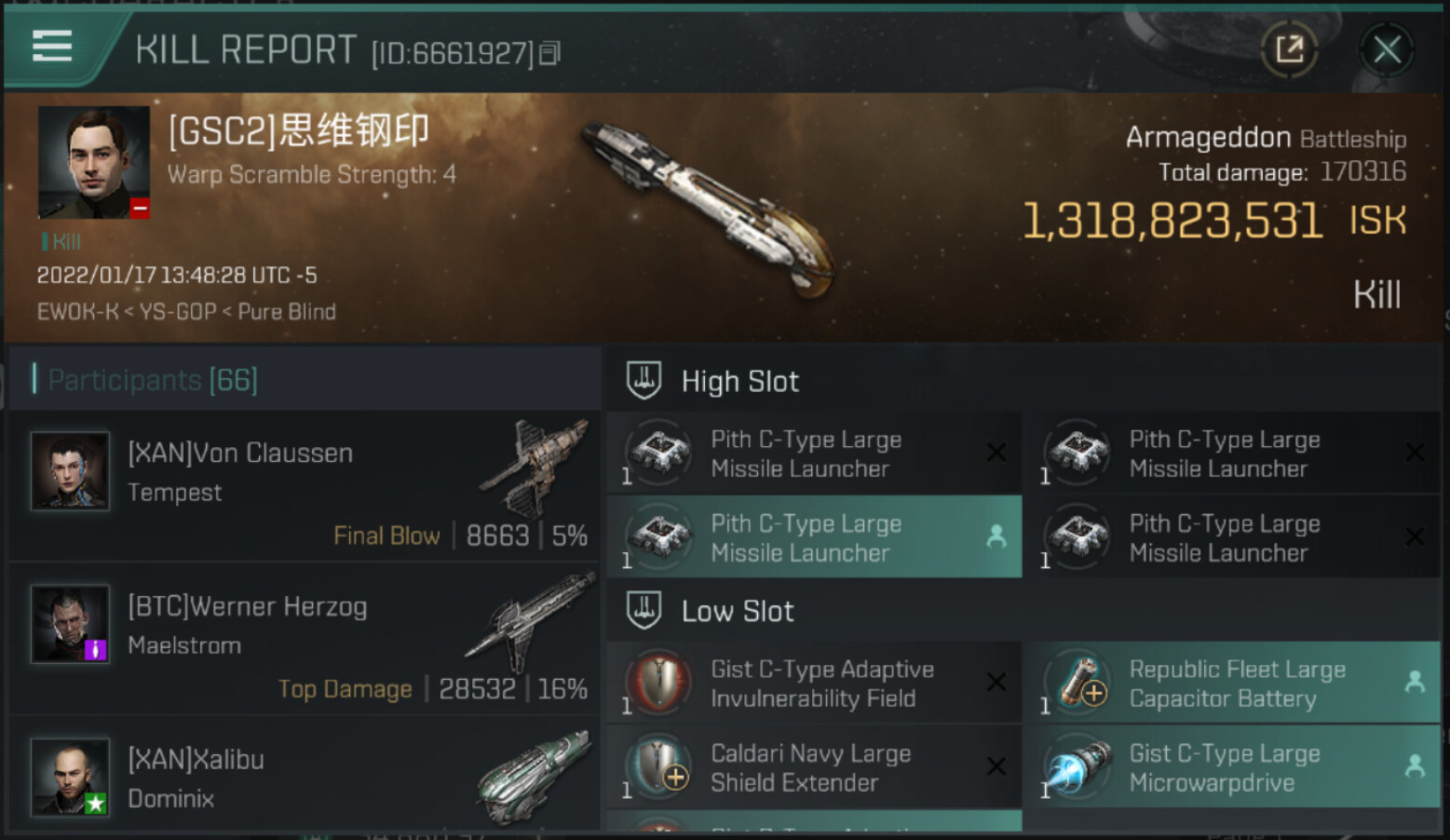The height and width of the screenshot is (840, 1450).
Task: Select the Participants [66] tab
Action: (x=153, y=380)
